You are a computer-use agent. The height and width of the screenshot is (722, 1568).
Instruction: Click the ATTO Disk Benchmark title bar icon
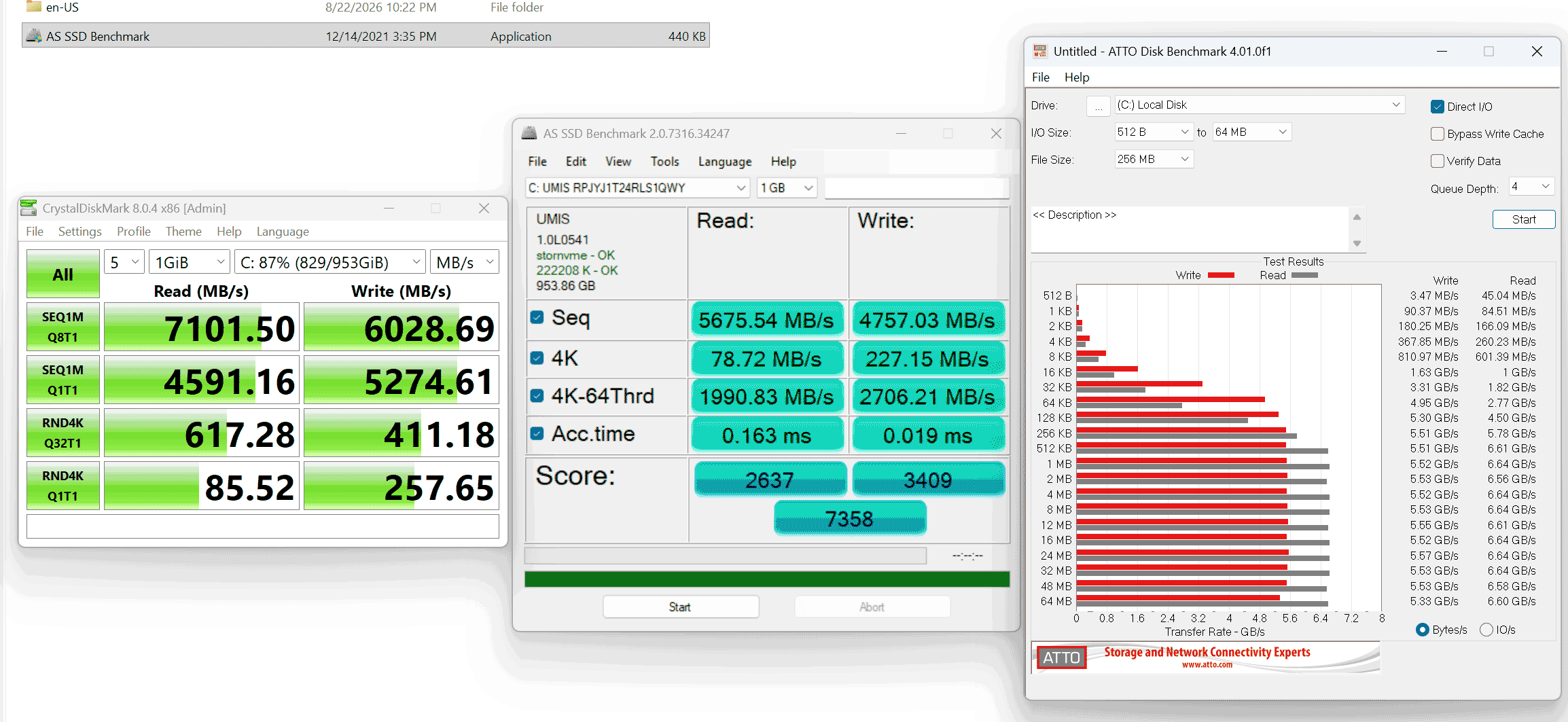(1040, 51)
